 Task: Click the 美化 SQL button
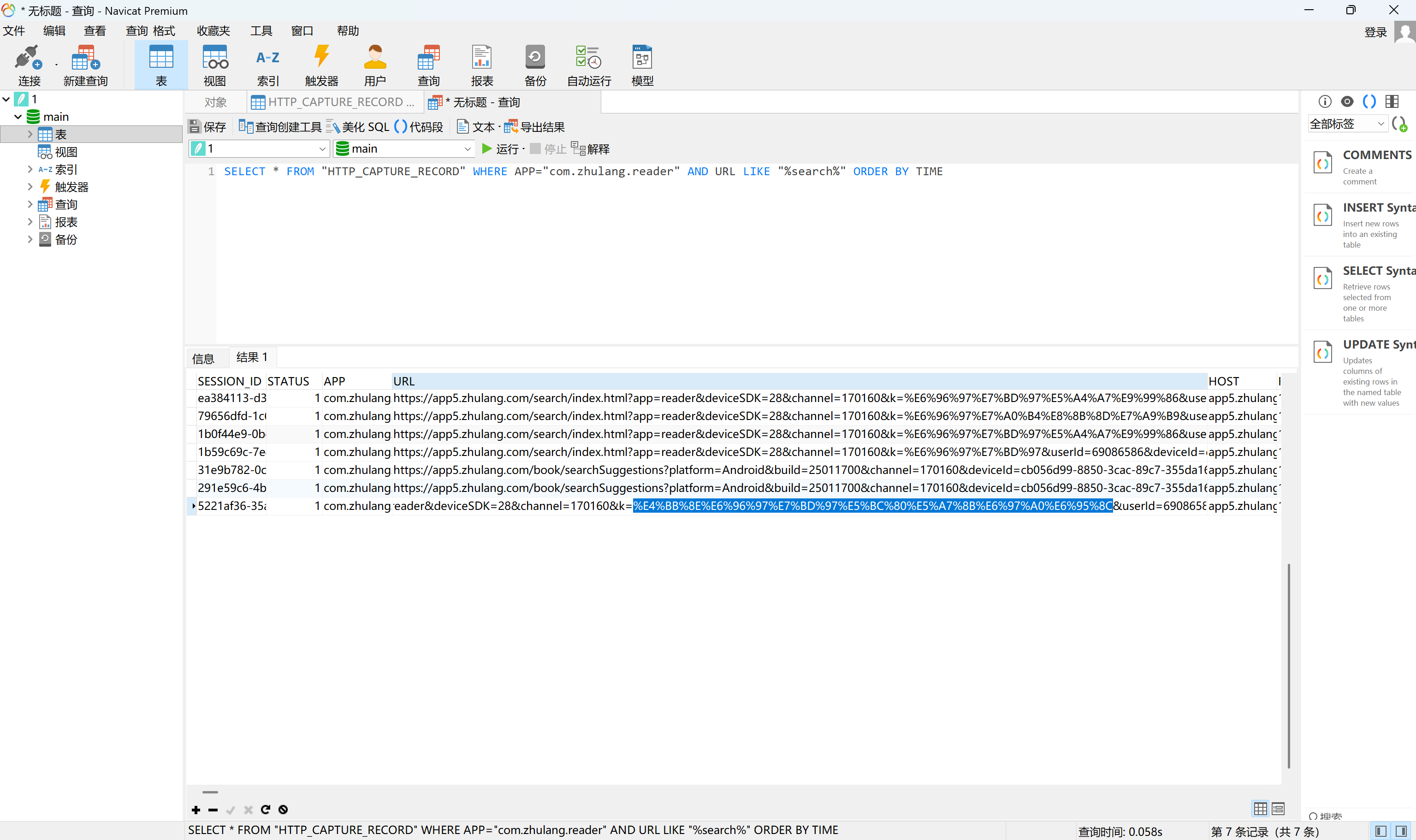pyautogui.click(x=358, y=127)
